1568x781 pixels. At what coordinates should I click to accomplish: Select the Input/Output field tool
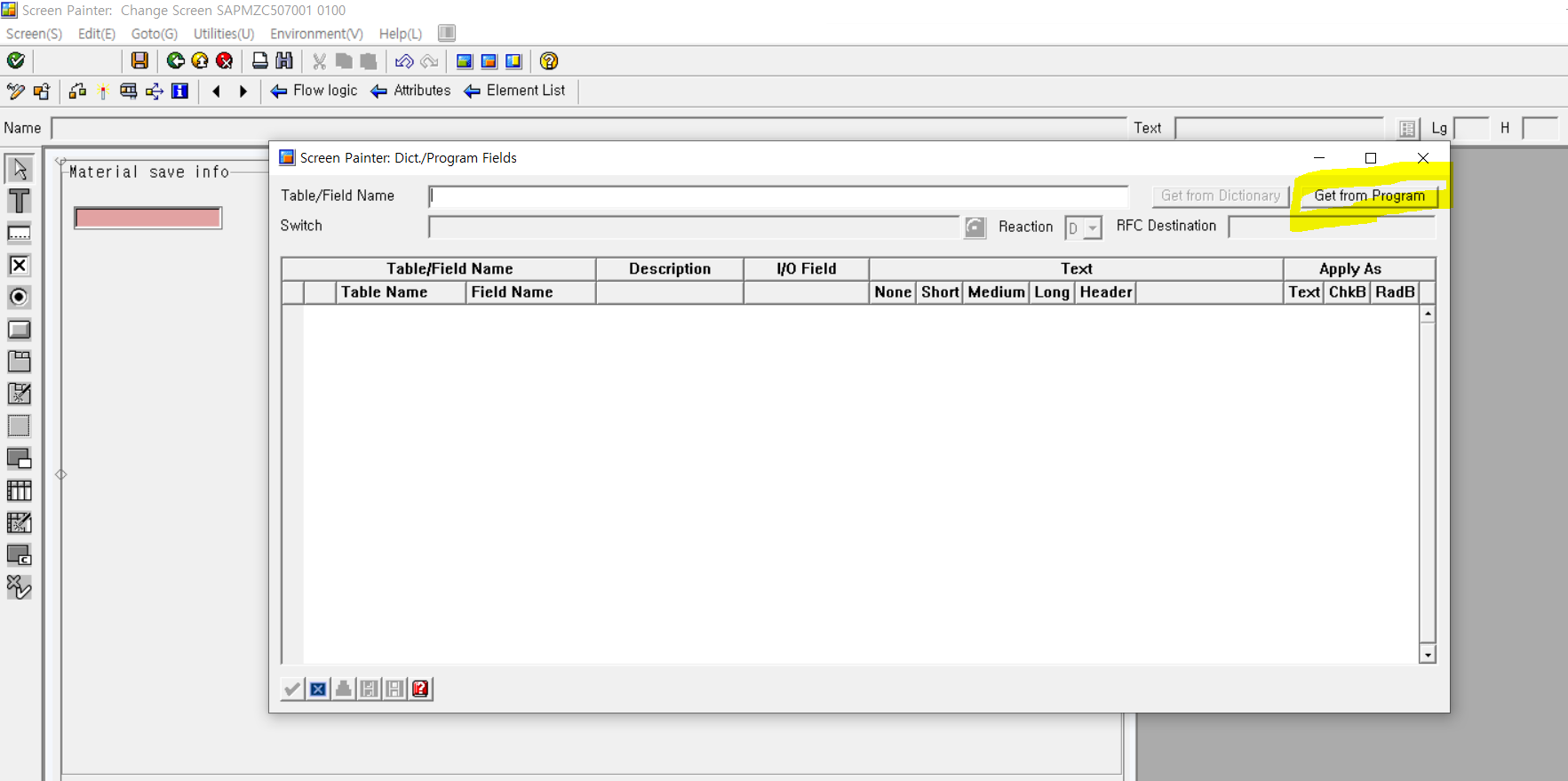(19, 233)
